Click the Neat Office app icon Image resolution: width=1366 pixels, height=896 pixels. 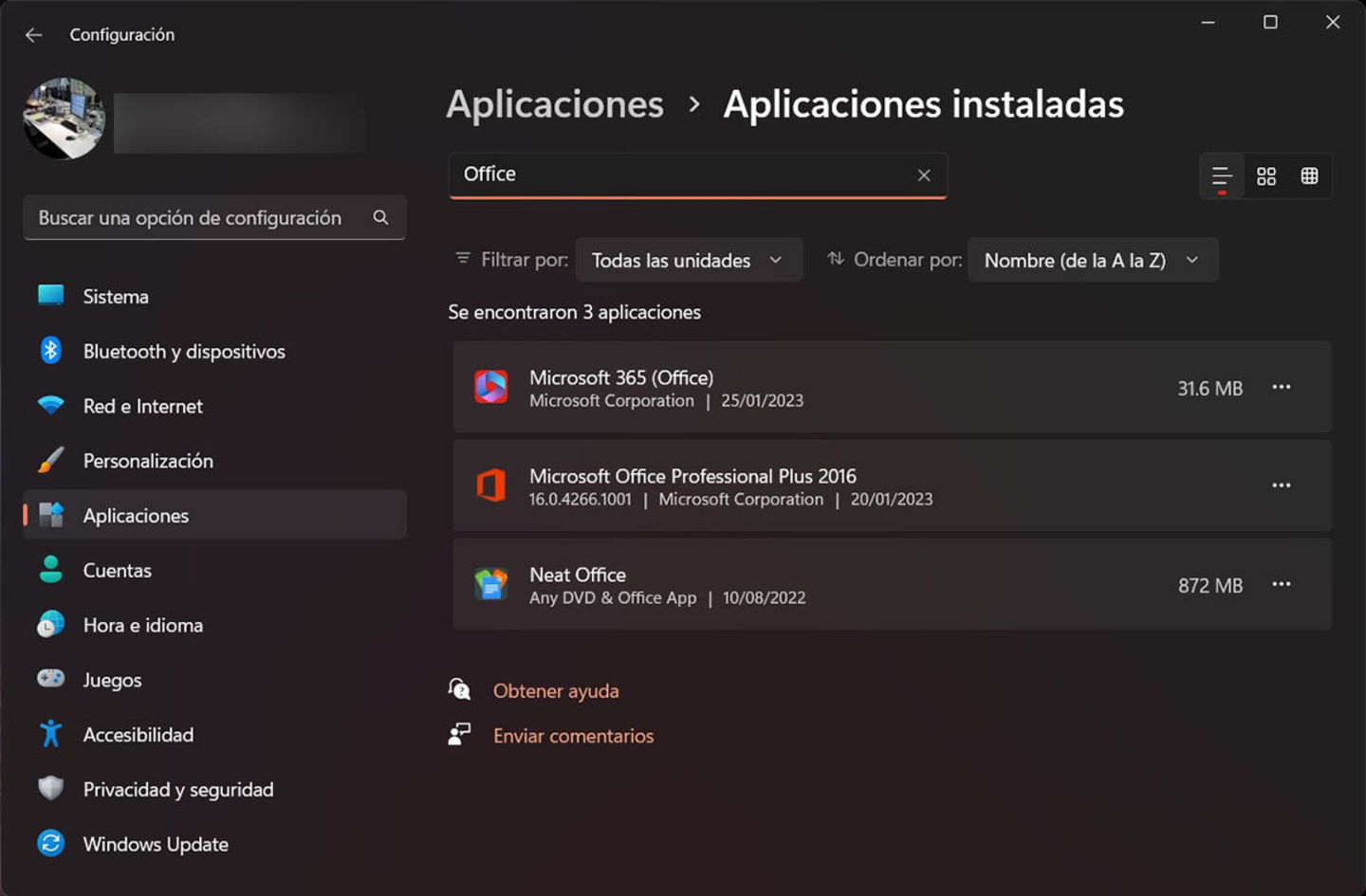[491, 584]
